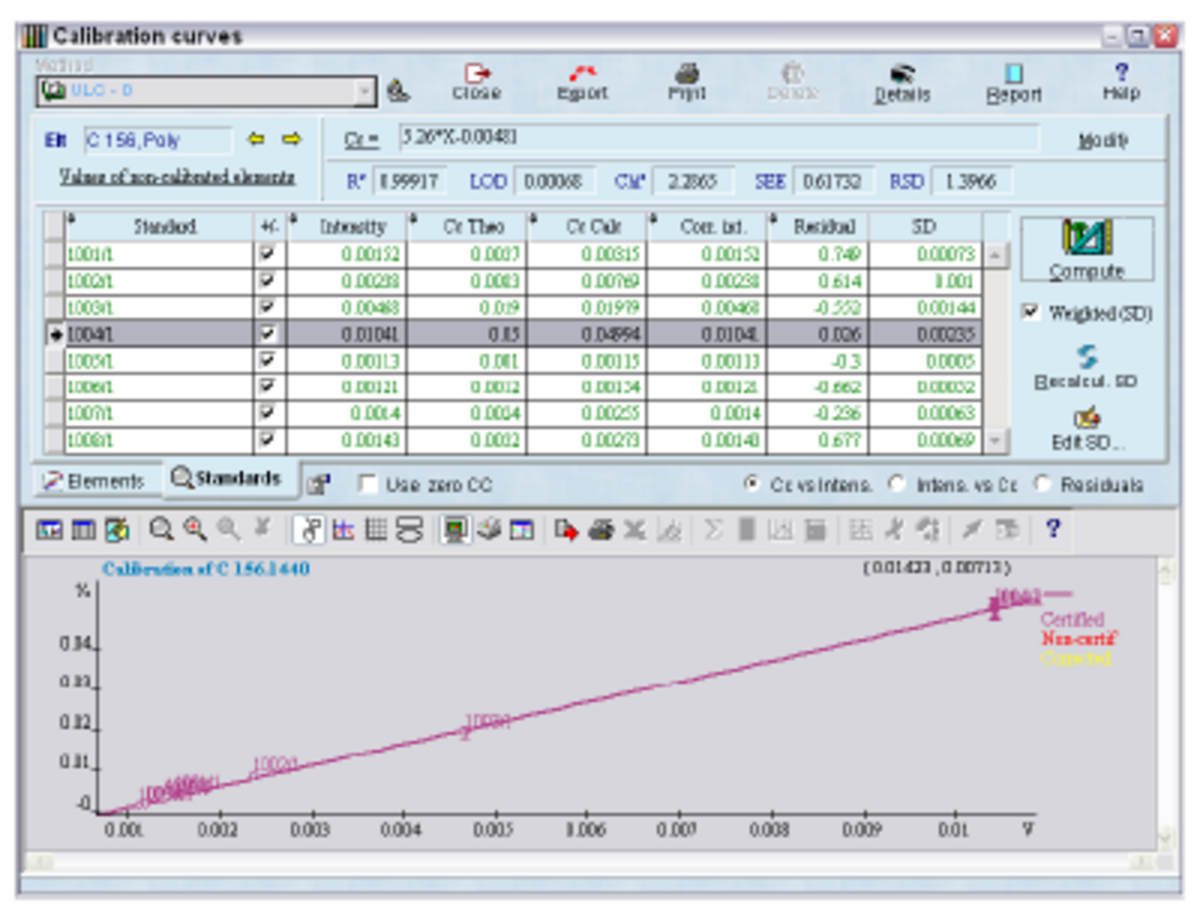Select the Residuals radio button
The image size is (1200, 912).
1043,484
